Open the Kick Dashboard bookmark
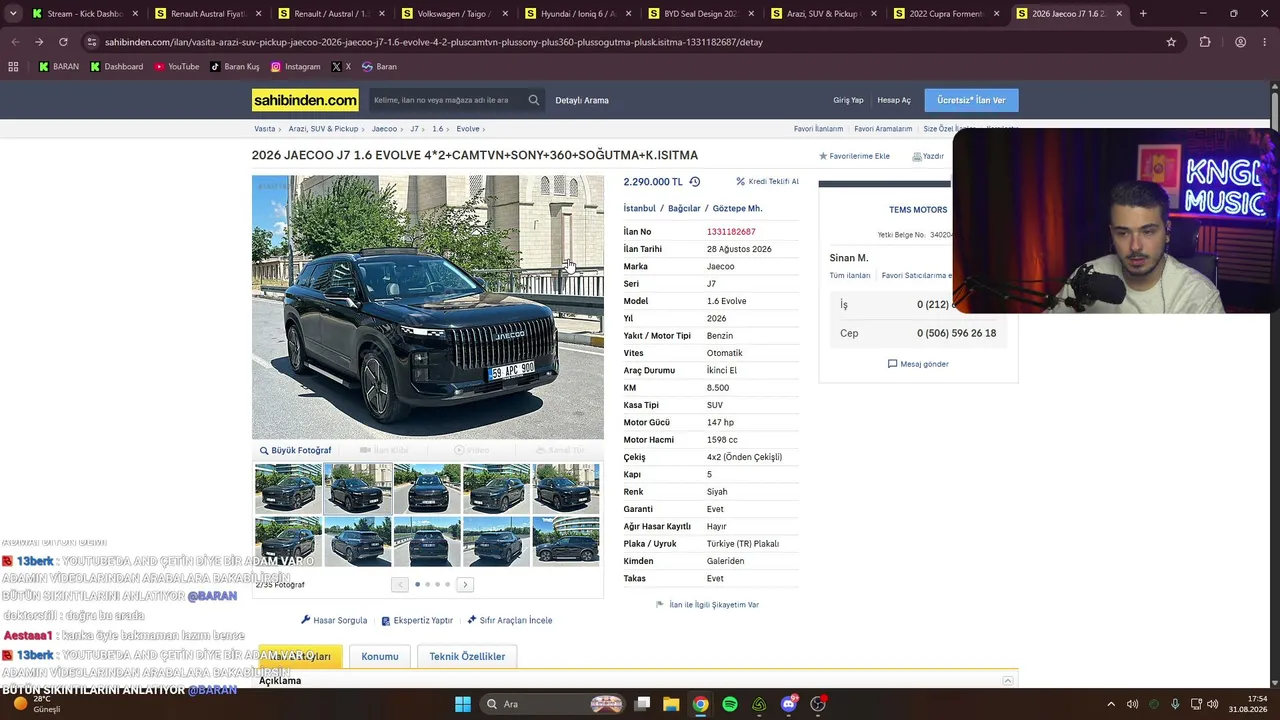1280x720 pixels. tap(117, 67)
